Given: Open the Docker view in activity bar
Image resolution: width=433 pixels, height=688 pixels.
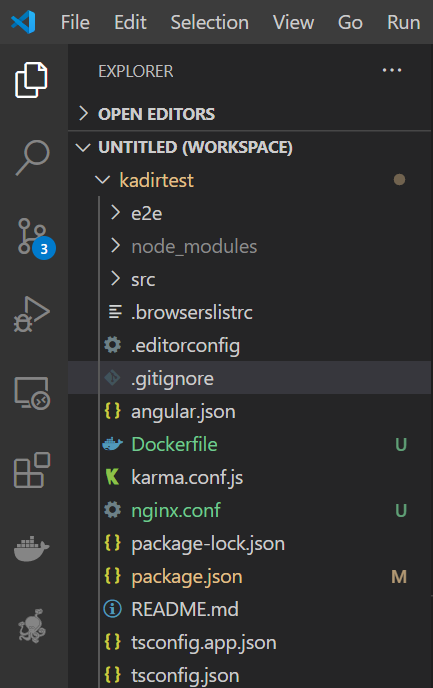Looking at the screenshot, I should [x=32, y=548].
